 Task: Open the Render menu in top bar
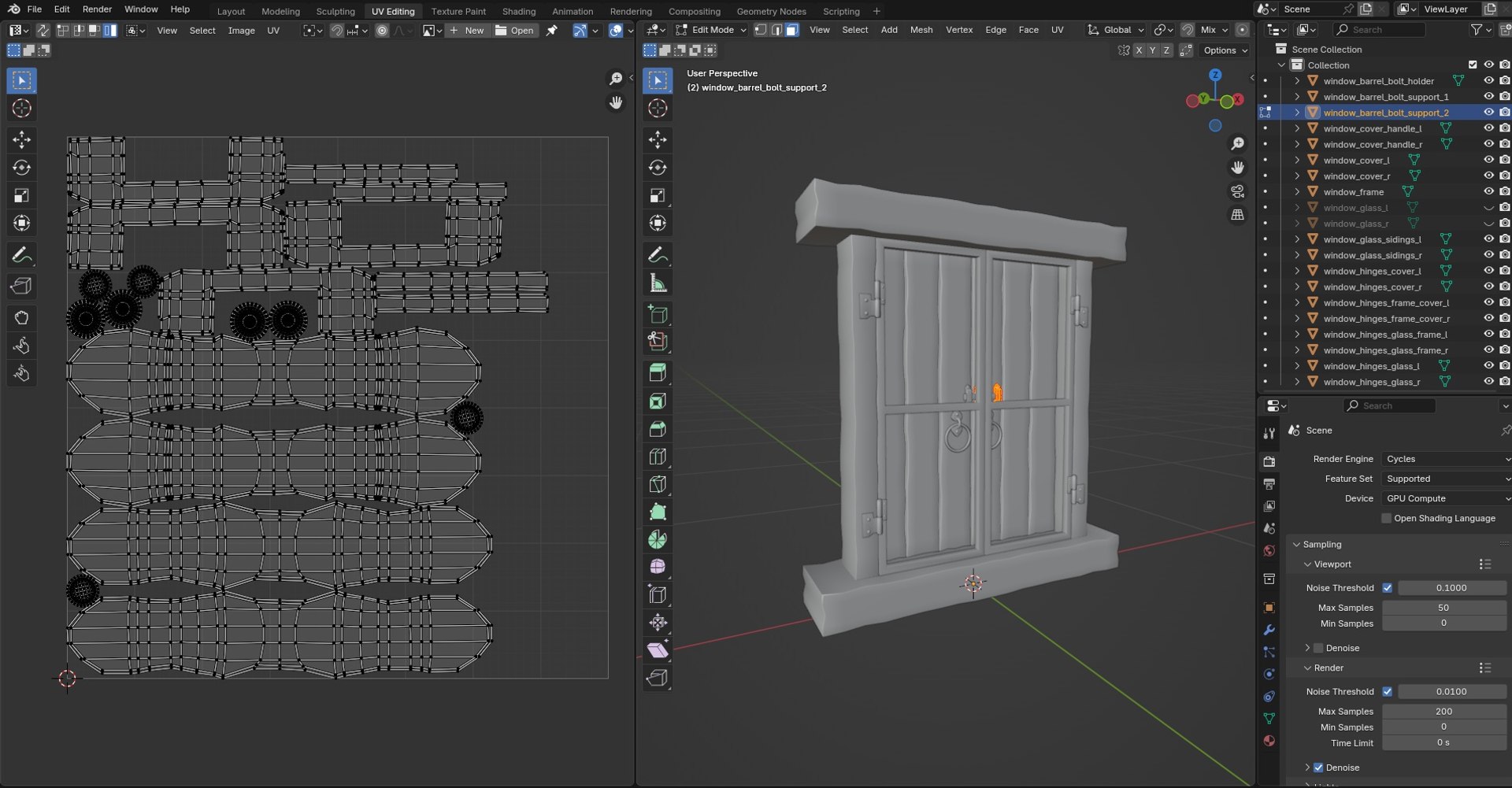98,9
